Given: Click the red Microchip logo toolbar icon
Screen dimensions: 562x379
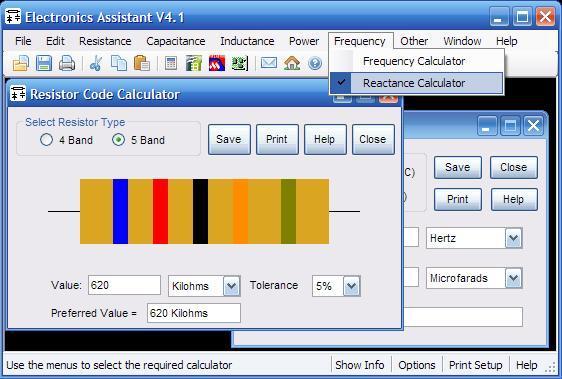Looking at the screenshot, I should click(216, 63).
